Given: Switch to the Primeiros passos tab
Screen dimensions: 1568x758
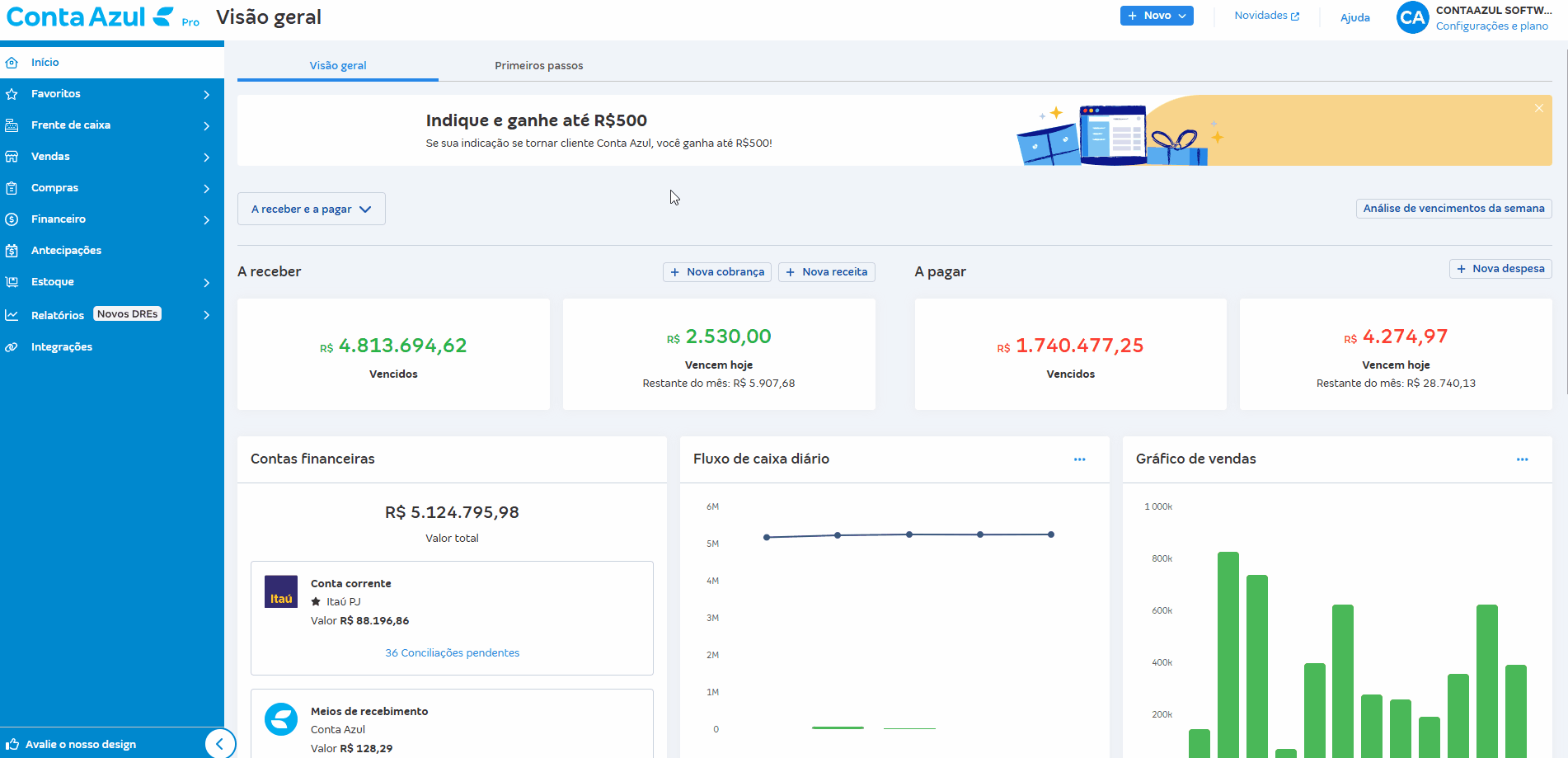Looking at the screenshot, I should click(x=538, y=66).
